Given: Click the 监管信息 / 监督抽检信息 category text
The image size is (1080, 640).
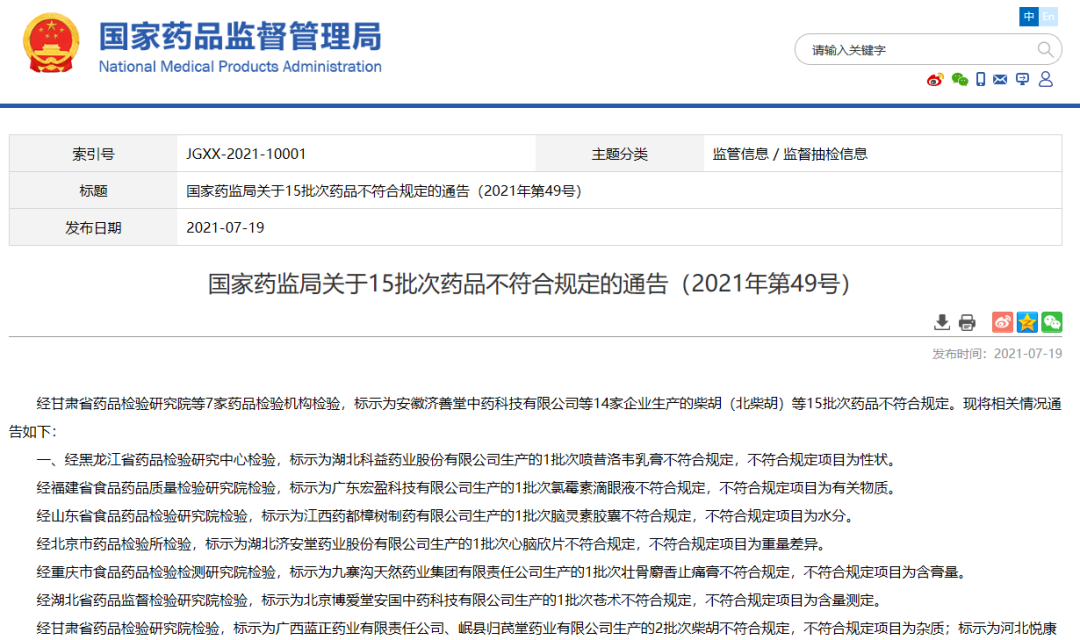Looking at the screenshot, I should [790, 154].
